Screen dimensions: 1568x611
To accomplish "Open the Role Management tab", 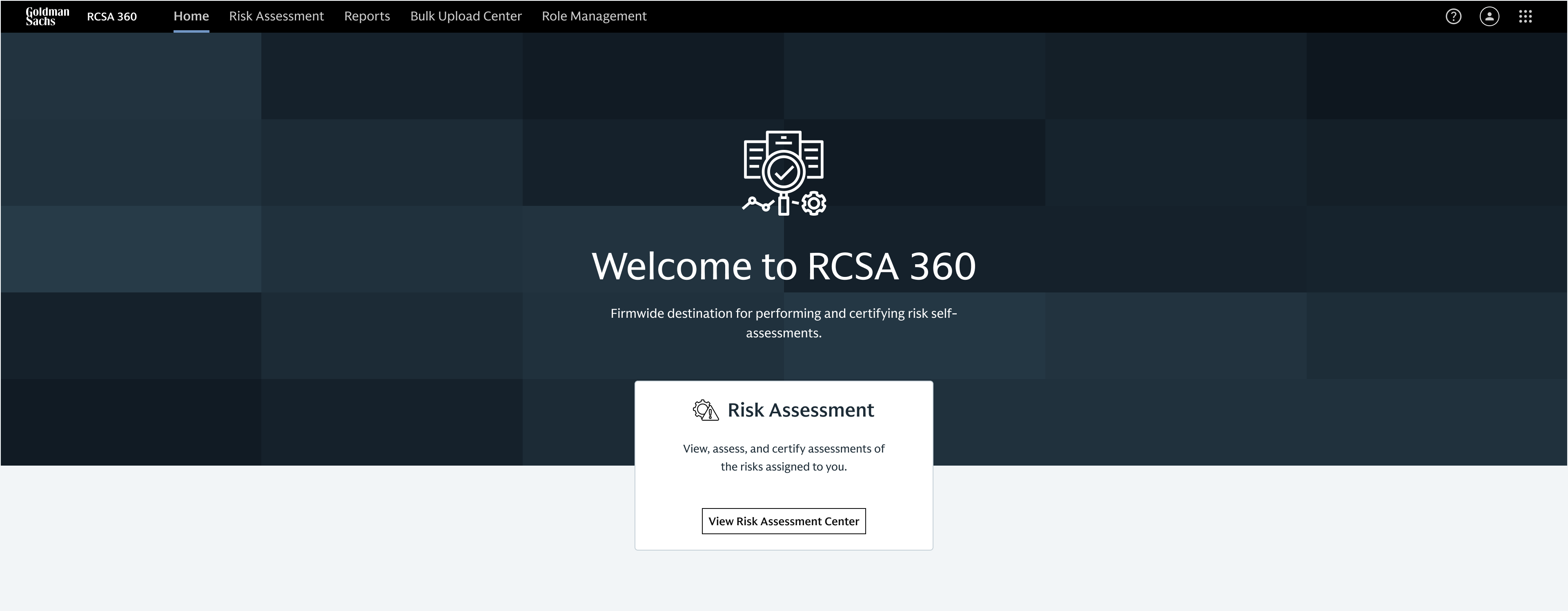I will point(594,16).
